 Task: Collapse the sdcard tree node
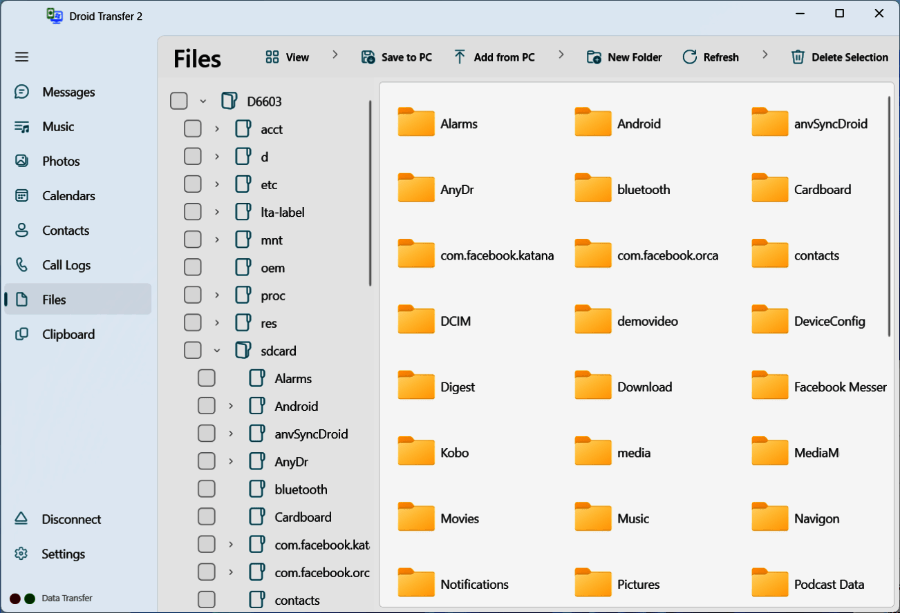point(217,351)
